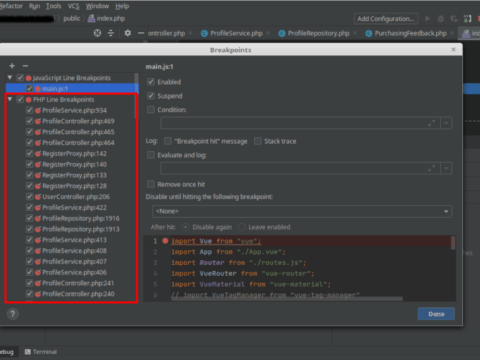Select ProfileController.php:241 breakpoint
The image size is (480, 360).
click(78, 283)
